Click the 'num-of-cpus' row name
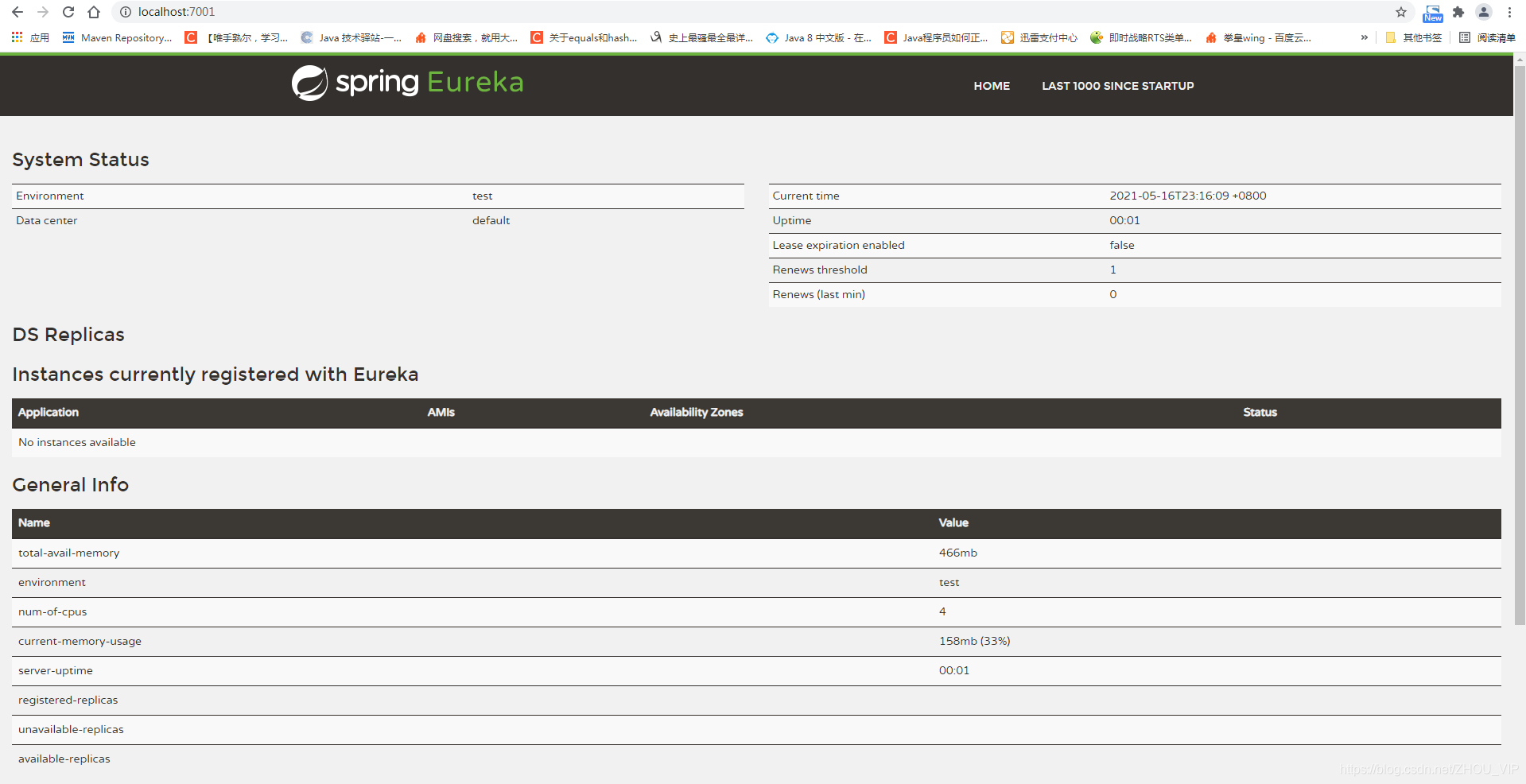1526x784 pixels. [x=52, y=611]
